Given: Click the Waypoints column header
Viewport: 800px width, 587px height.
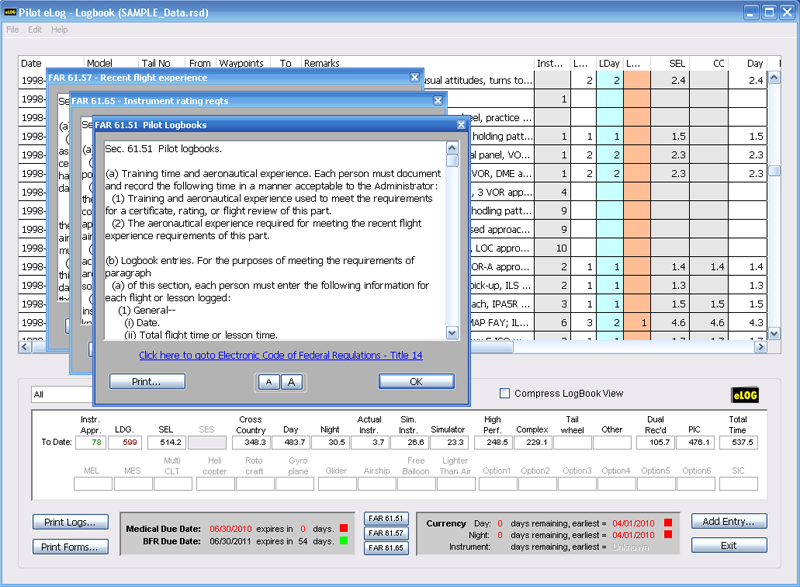Looking at the screenshot, I should [x=242, y=63].
